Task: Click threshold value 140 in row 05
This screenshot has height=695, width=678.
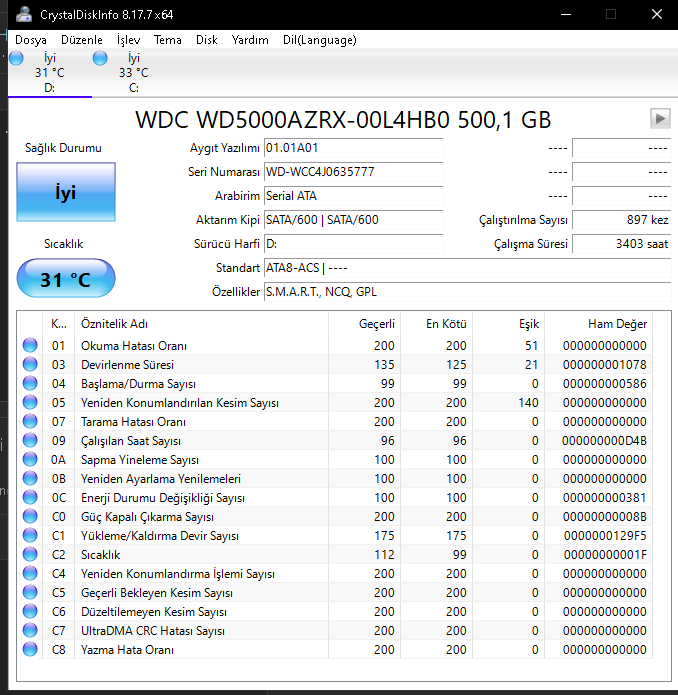Action: (528, 403)
